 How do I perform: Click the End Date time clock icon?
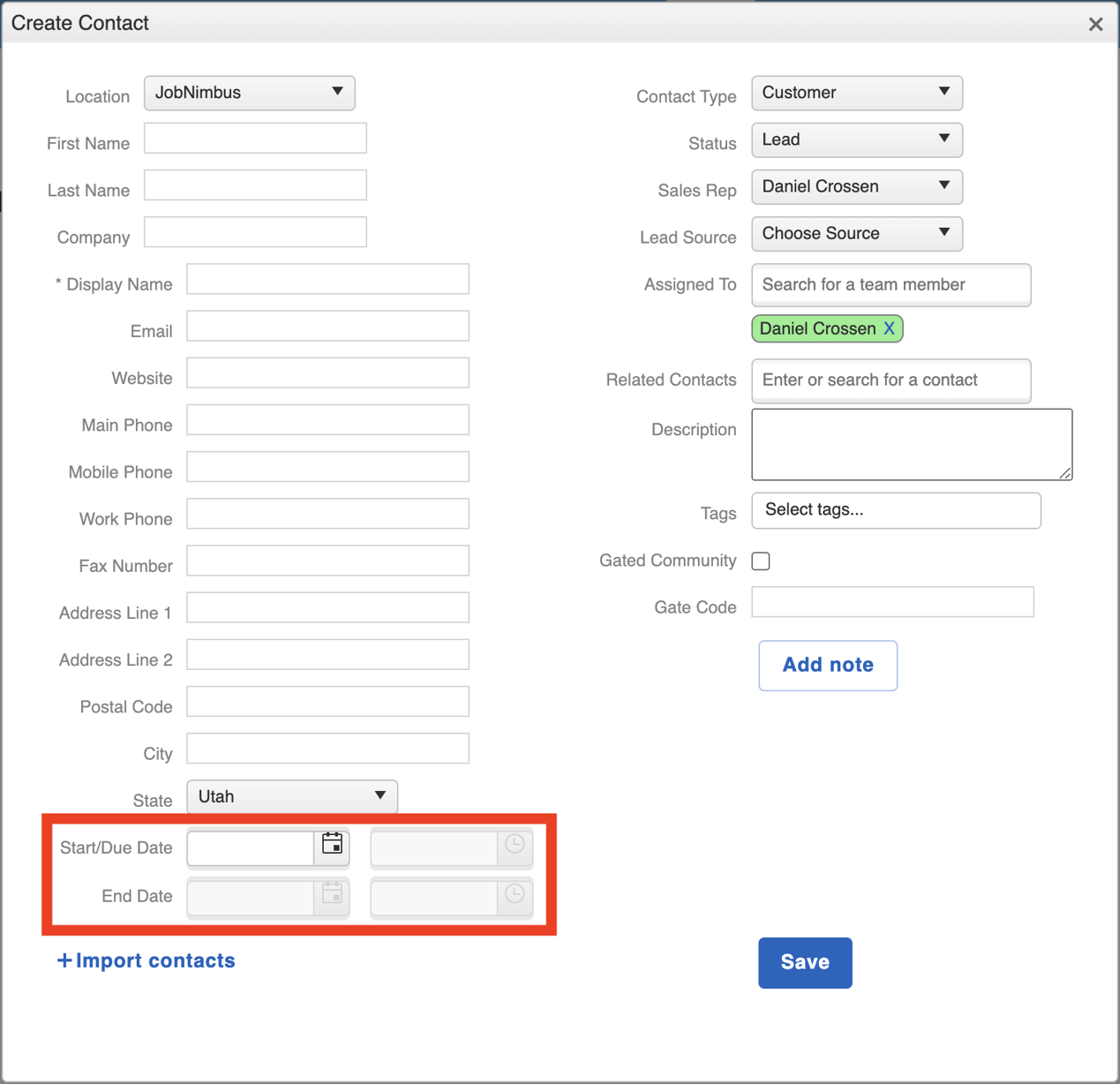pos(515,894)
